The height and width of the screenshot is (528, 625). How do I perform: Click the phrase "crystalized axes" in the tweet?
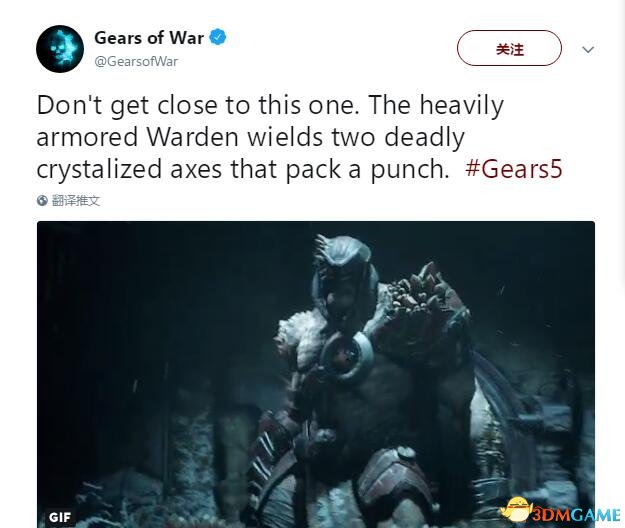(x=129, y=169)
